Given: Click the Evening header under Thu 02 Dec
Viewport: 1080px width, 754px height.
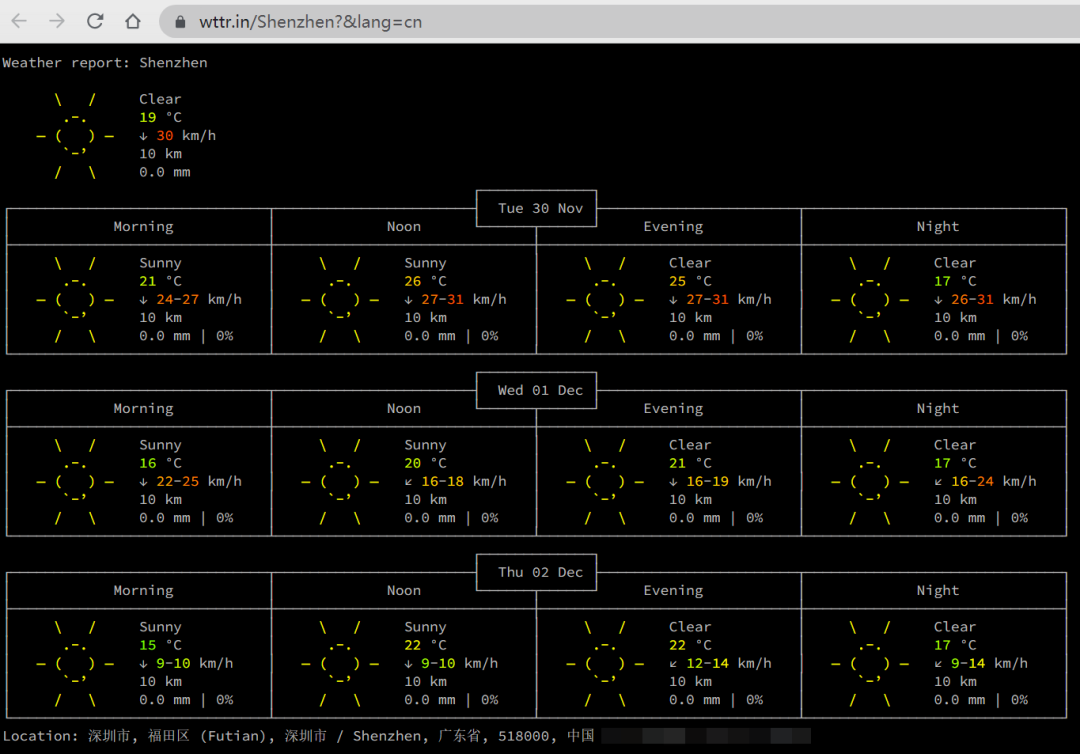Looking at the screenshot, I should (673, 590).
